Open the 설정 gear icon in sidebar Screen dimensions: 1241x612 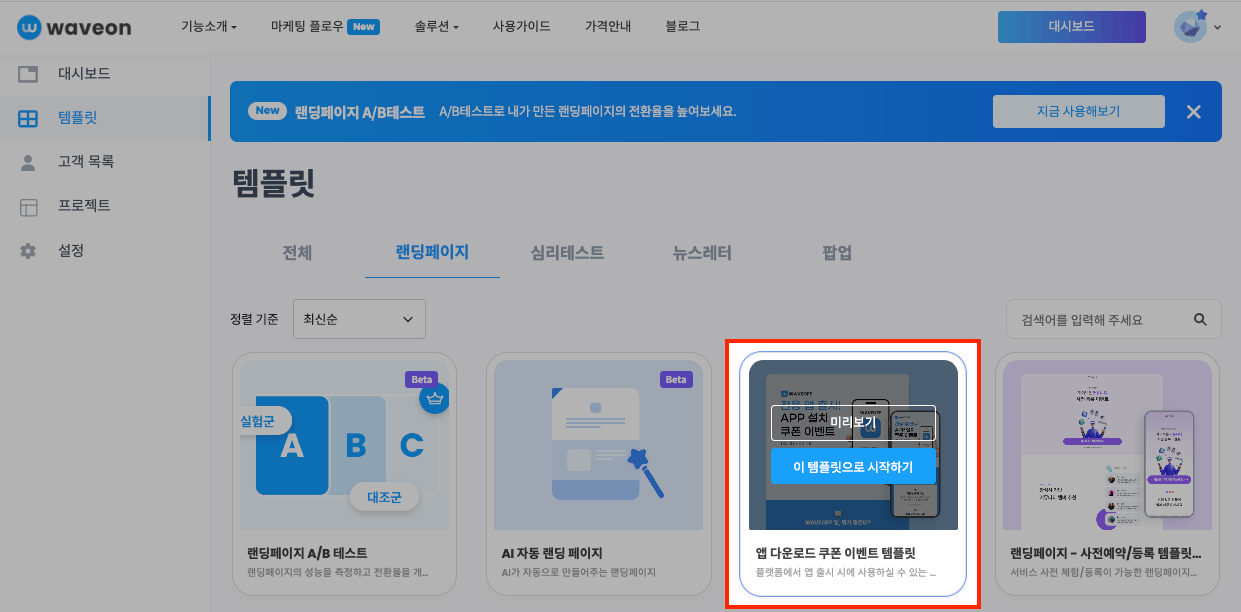(27, 250)
